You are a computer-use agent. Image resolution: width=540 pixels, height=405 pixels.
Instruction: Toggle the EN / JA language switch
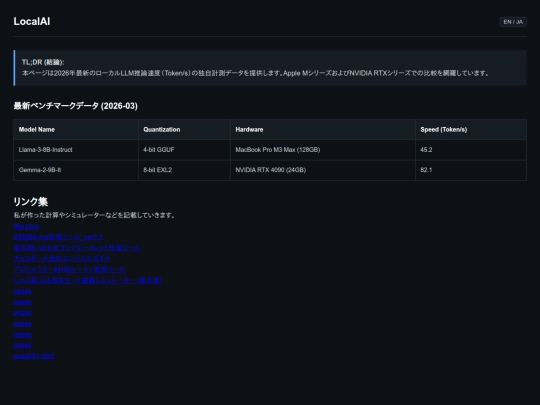point(513,22)
